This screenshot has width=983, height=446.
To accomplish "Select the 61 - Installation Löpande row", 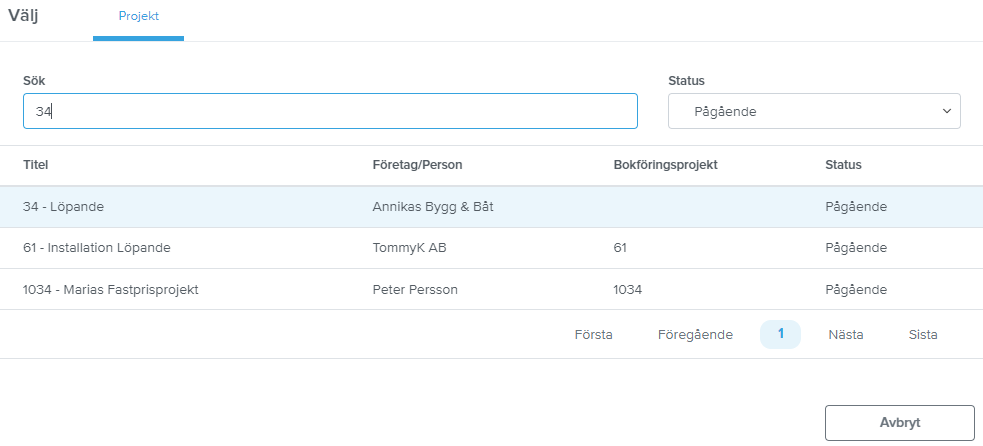I will [x=492, y=248].
